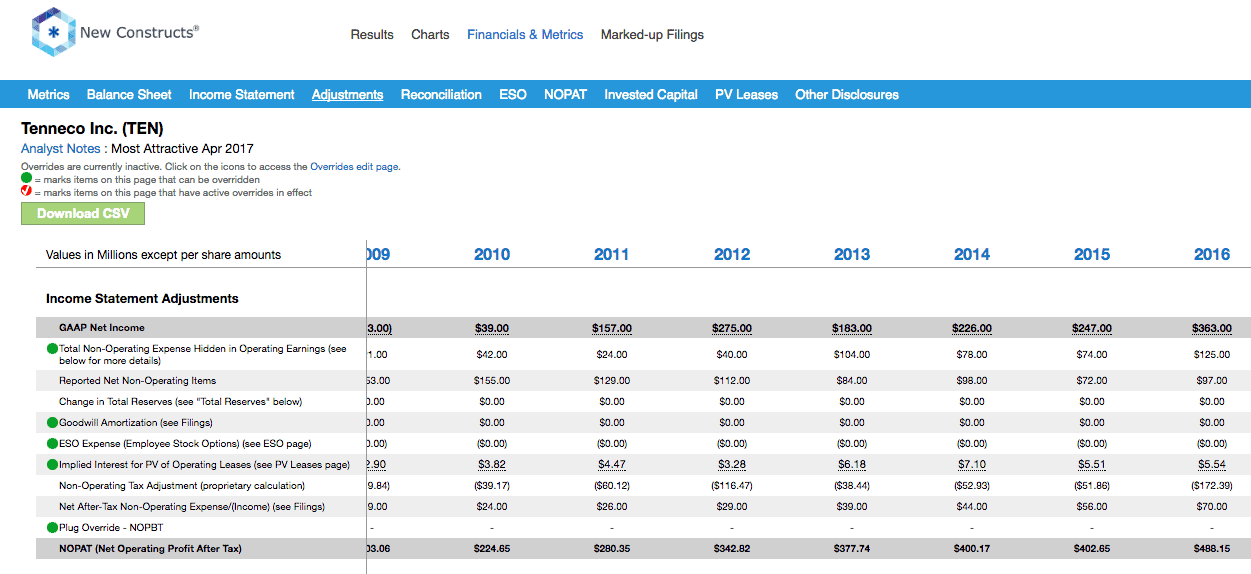Click 2010 NOPAT value $224.65
Screen dimensions: 1251x574
tap(492, 549)
